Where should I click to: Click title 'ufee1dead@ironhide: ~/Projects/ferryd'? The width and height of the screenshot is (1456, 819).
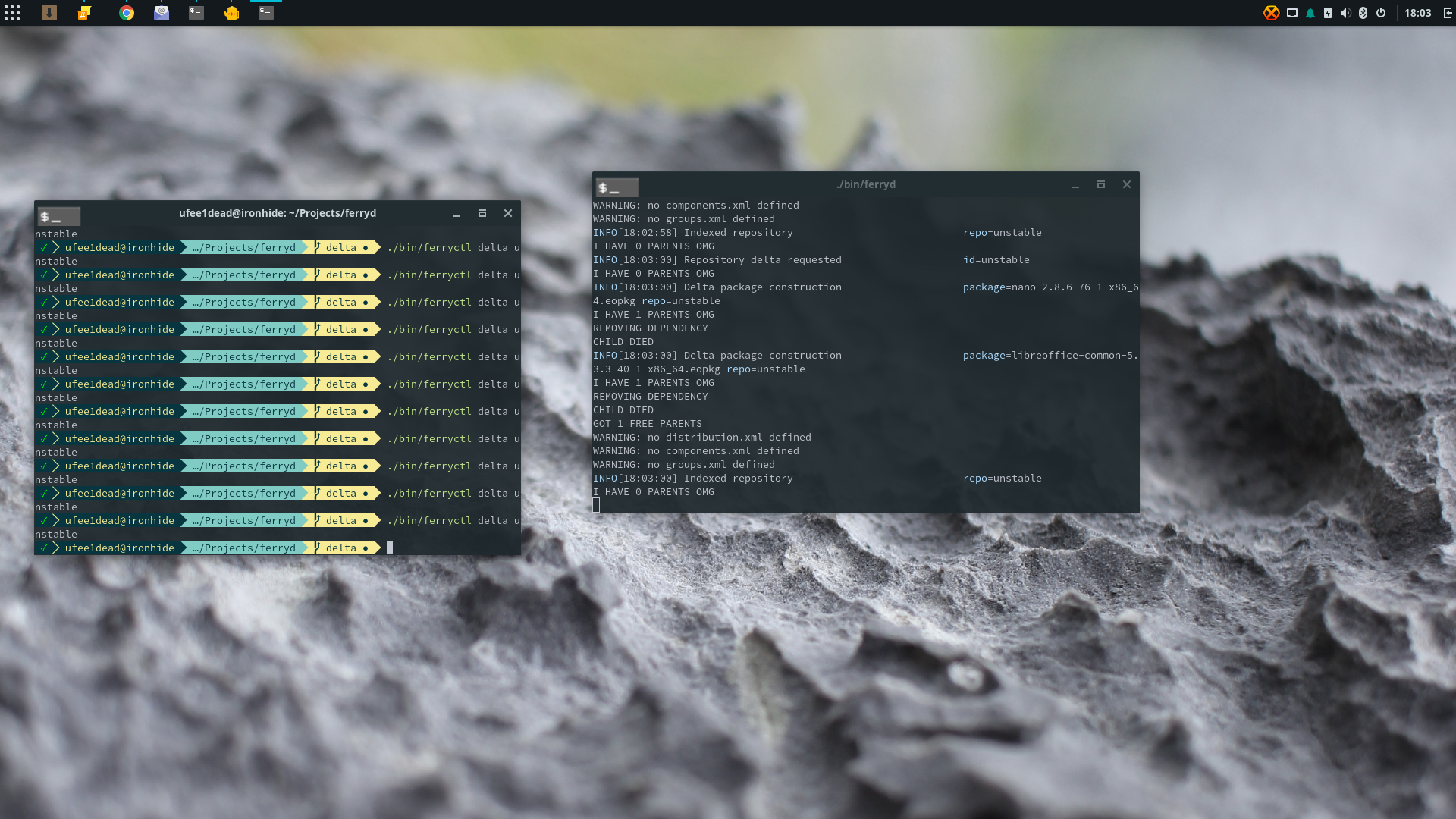point(278,213)
